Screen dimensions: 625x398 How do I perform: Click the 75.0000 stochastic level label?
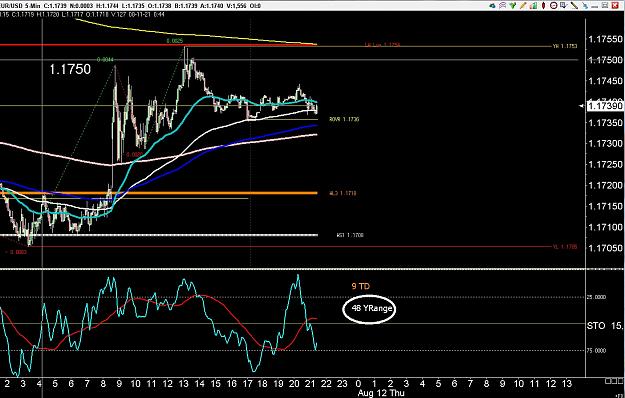tap(597, 351)
